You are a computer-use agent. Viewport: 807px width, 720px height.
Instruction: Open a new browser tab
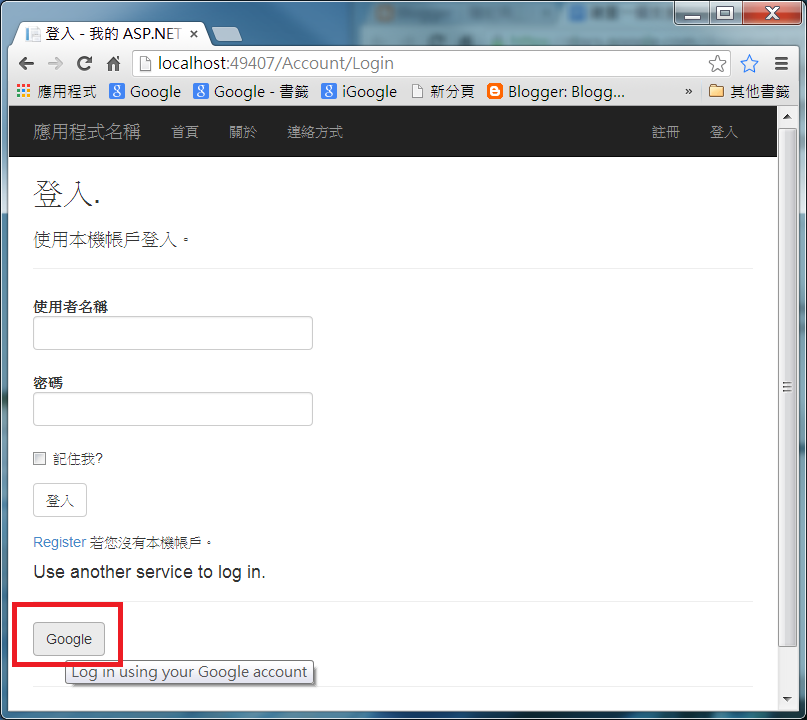click(226, 34)
